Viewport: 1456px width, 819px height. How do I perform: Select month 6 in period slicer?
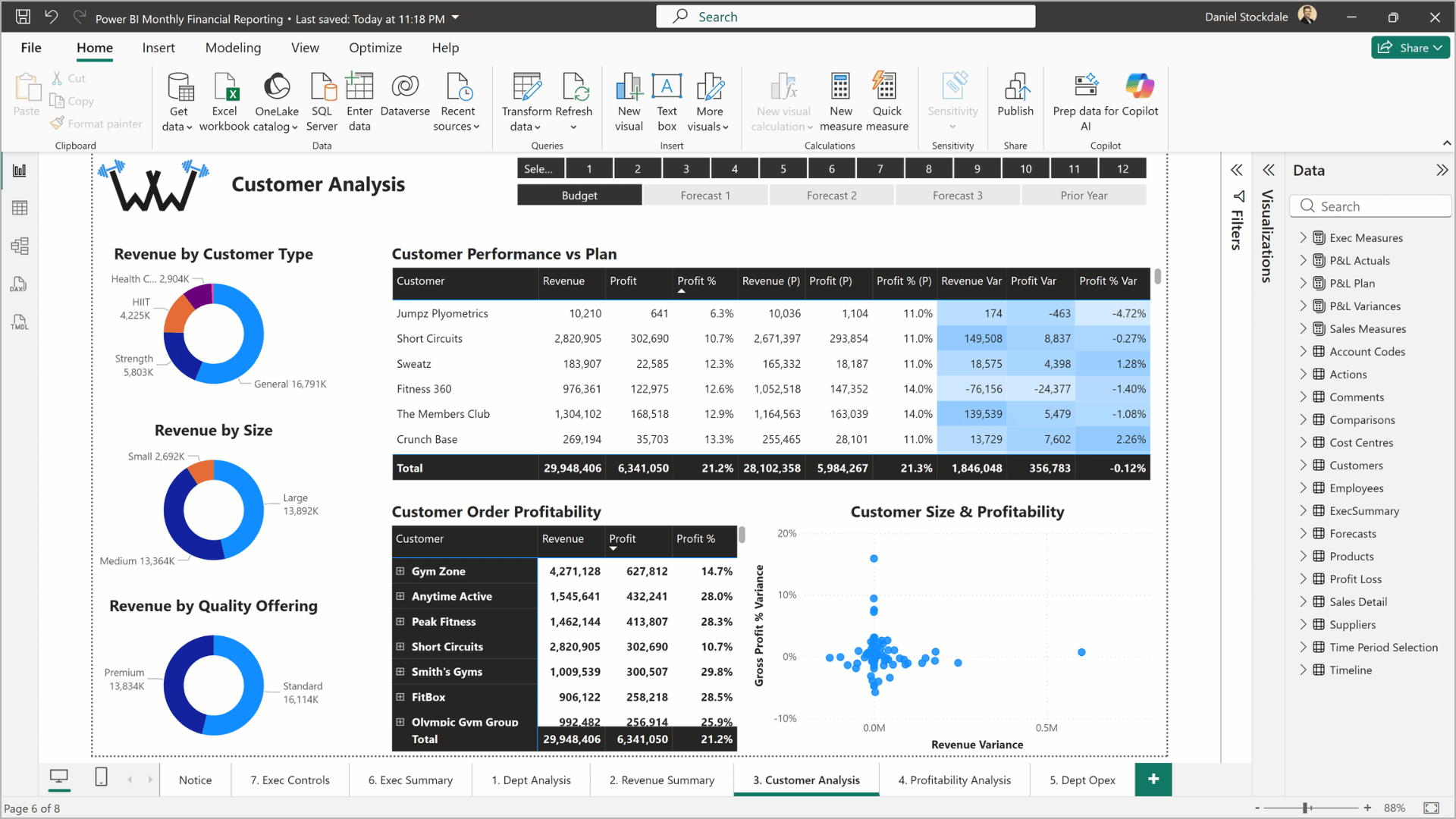point(832,168)
